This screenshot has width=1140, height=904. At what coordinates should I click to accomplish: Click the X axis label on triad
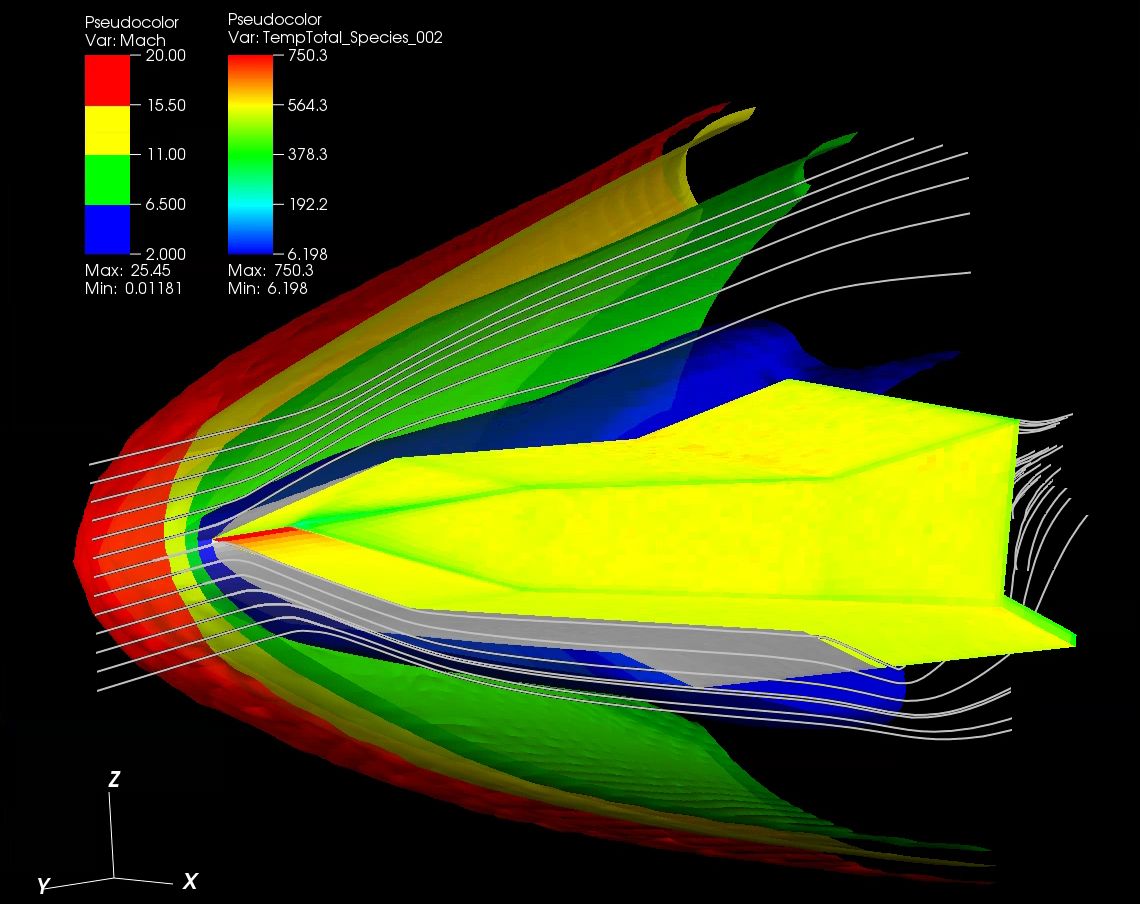190,881
